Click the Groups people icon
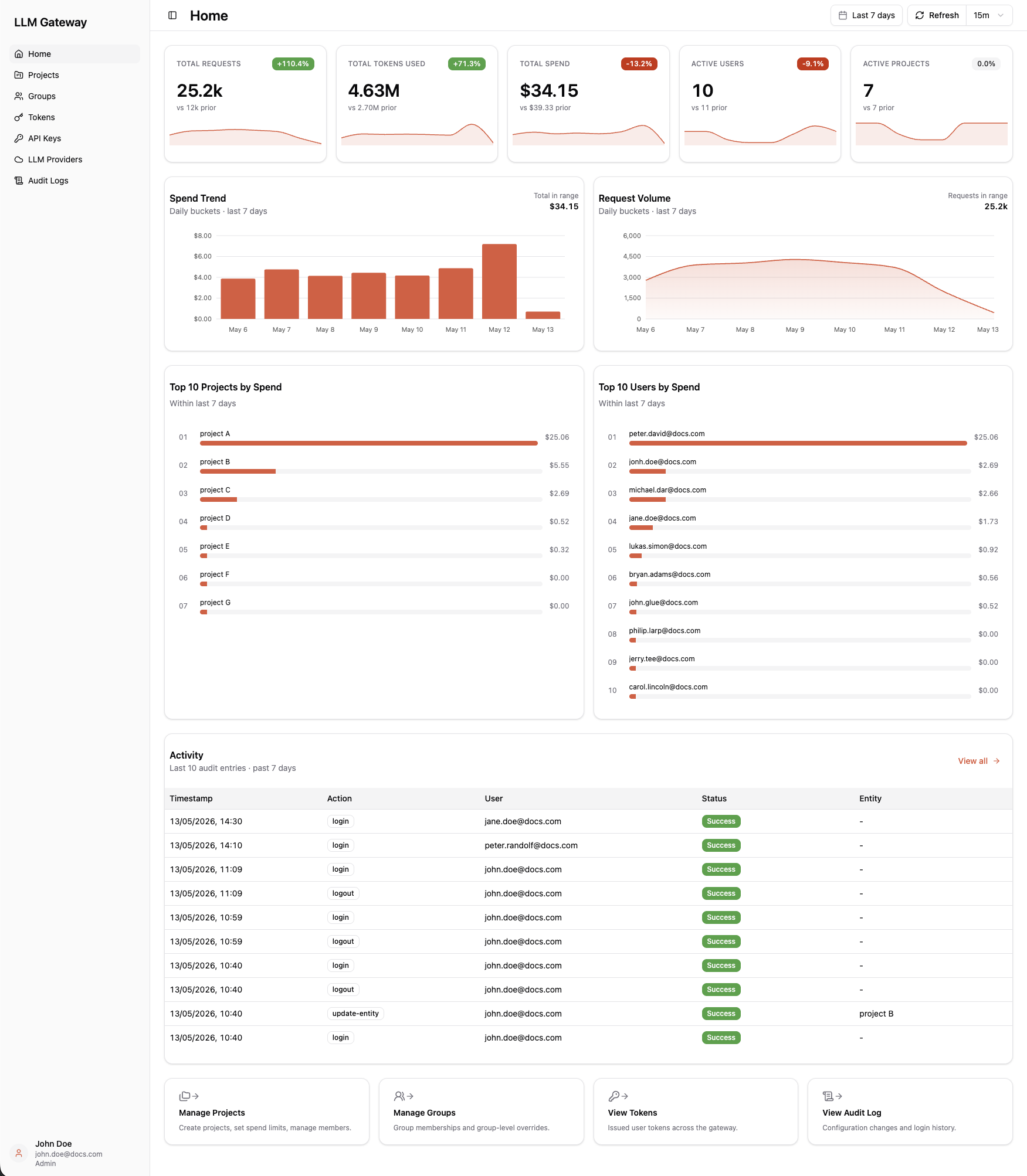 click(x=19, y=96)
